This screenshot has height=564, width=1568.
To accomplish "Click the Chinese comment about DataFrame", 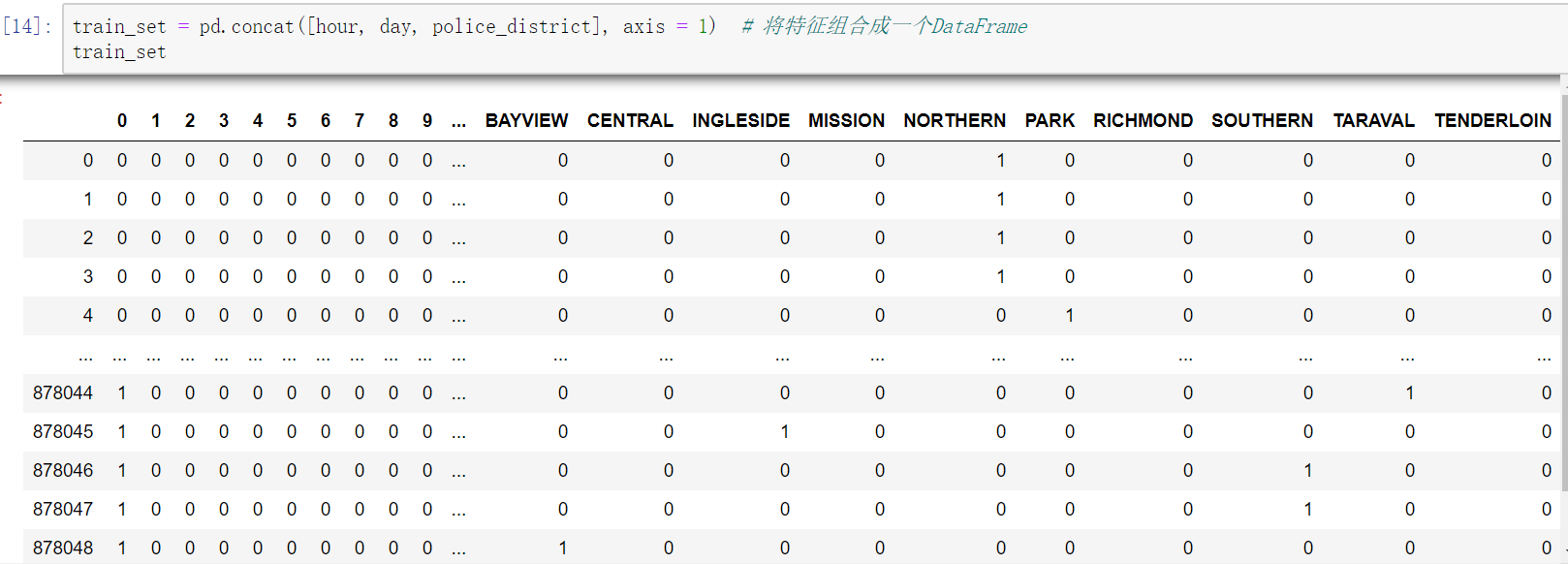I will pyautogui.click(x=885, y=26).
